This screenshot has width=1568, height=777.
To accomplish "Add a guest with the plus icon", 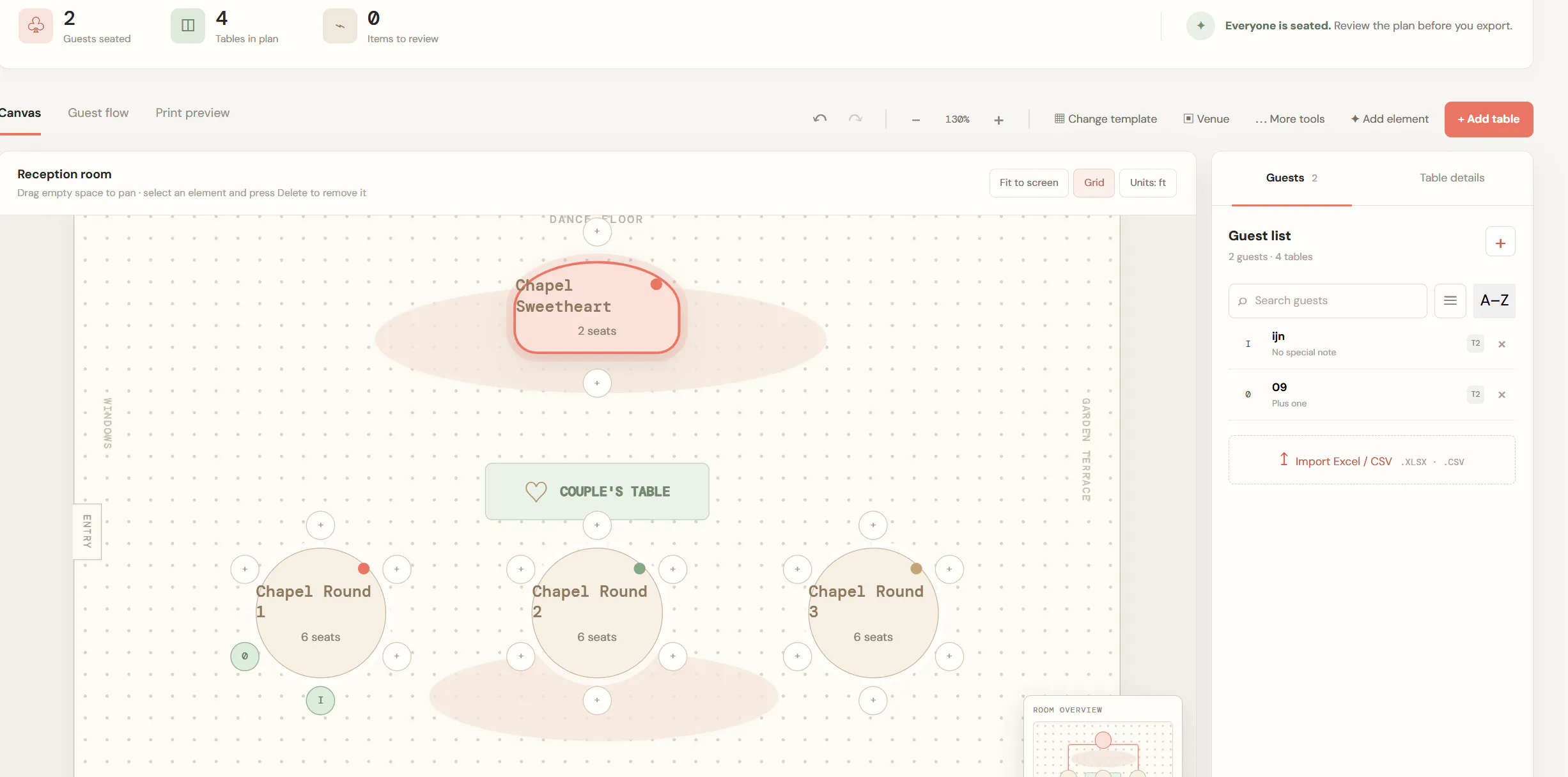I will pos(1500,242).
